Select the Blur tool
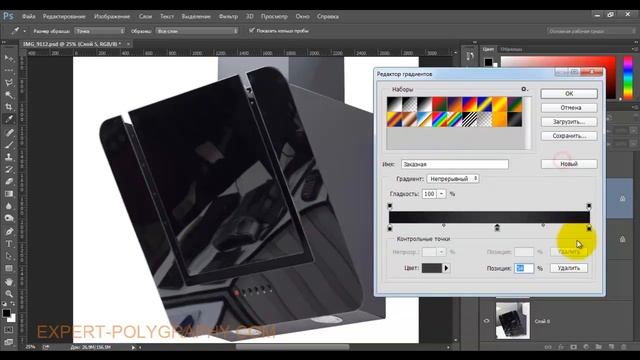The image size is (640, 360). (9, 206)
